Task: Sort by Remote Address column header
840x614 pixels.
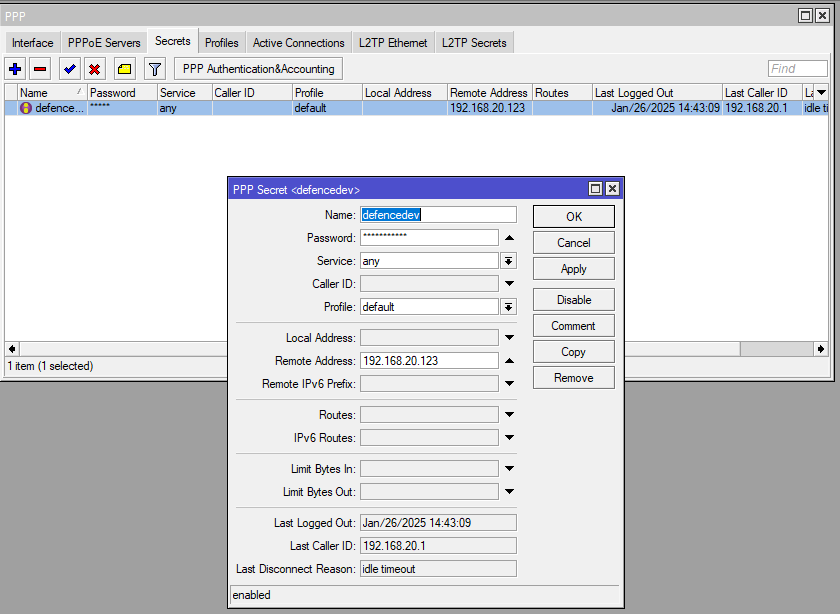Action: tap(490, 93)
